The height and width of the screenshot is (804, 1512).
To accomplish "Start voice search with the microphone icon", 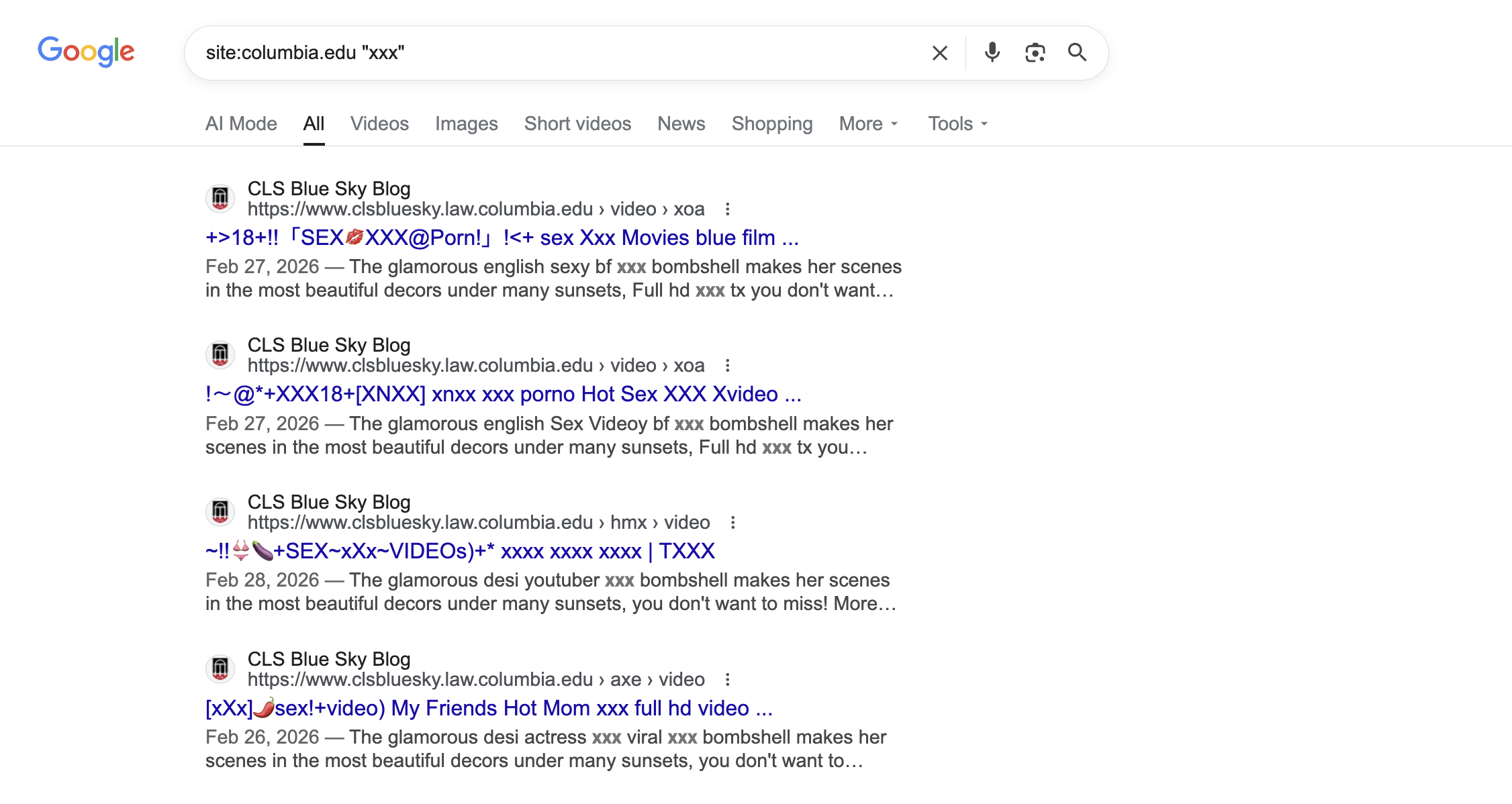I will click(992, 52).
